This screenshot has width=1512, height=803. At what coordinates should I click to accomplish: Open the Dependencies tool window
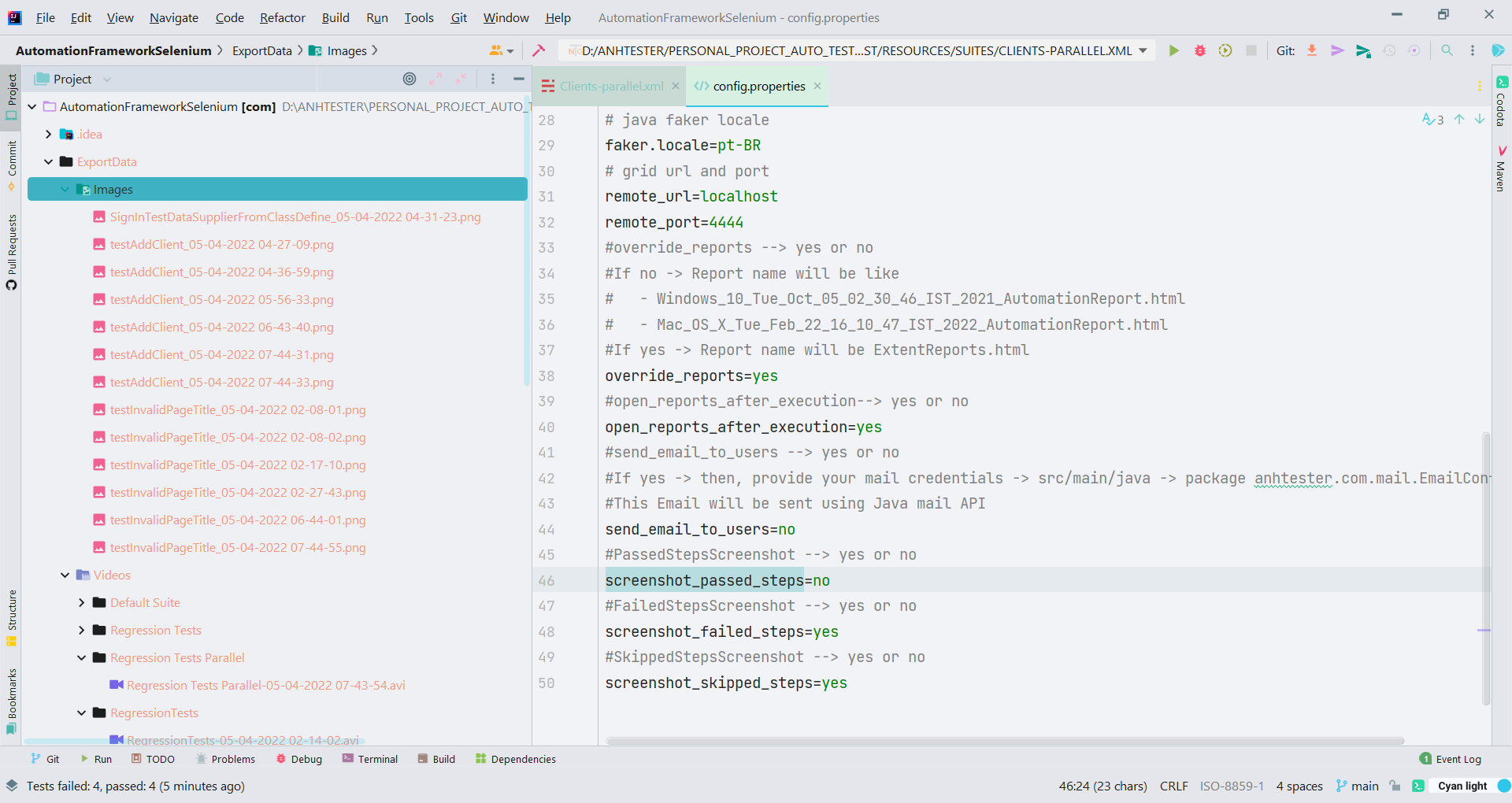516,759
